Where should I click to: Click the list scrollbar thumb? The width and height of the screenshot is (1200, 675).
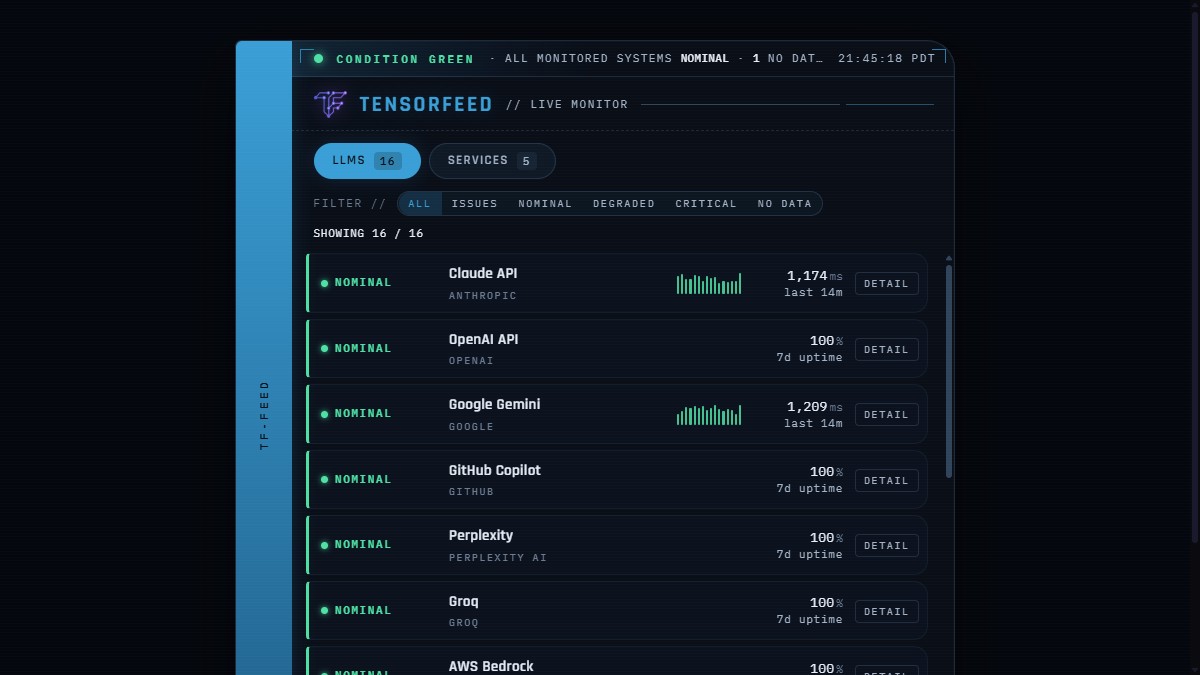pyautogui.click(x=949, y=371)
